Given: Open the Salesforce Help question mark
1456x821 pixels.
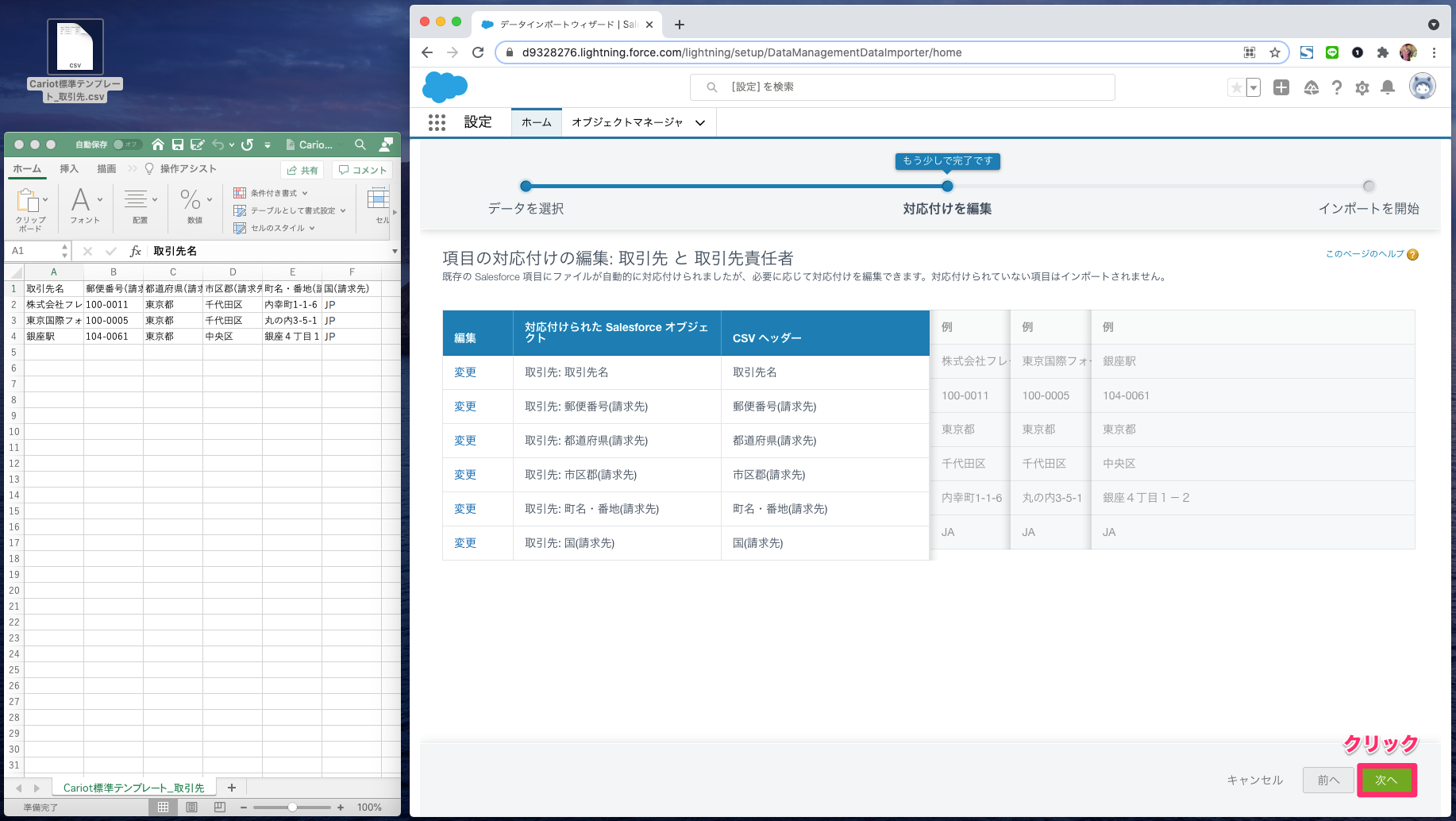Looking at the screenshot, I should [1337, 87].
